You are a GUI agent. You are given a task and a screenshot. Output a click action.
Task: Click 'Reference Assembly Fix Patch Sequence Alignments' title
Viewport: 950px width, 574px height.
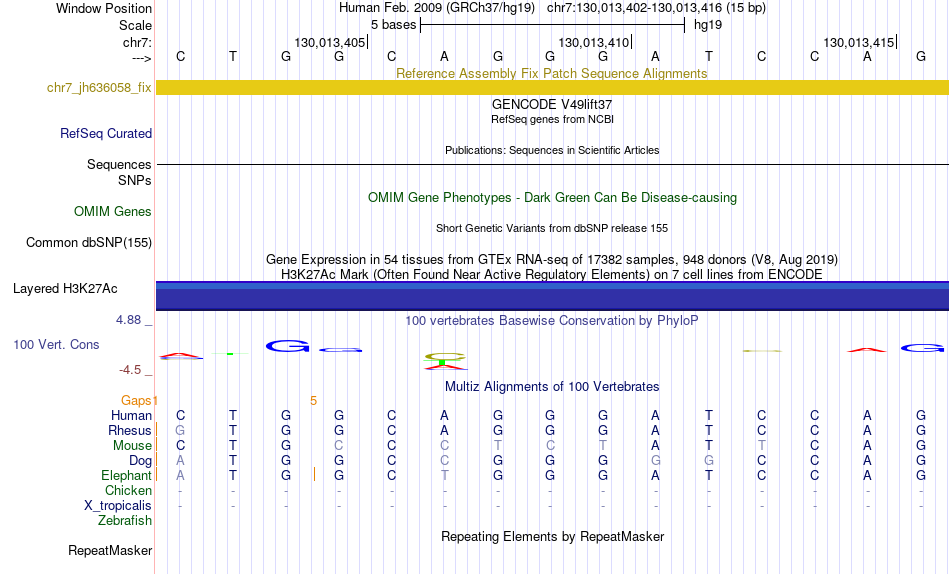point(551,73)
